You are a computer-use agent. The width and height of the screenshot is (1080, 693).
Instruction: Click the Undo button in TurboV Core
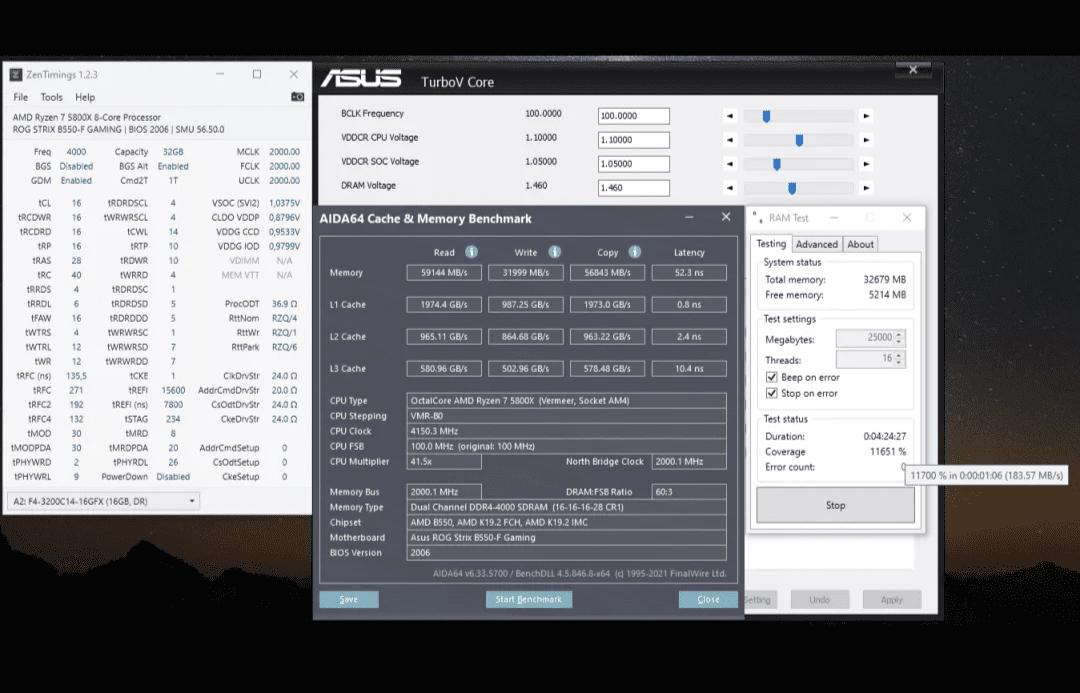tap(820, 600)
